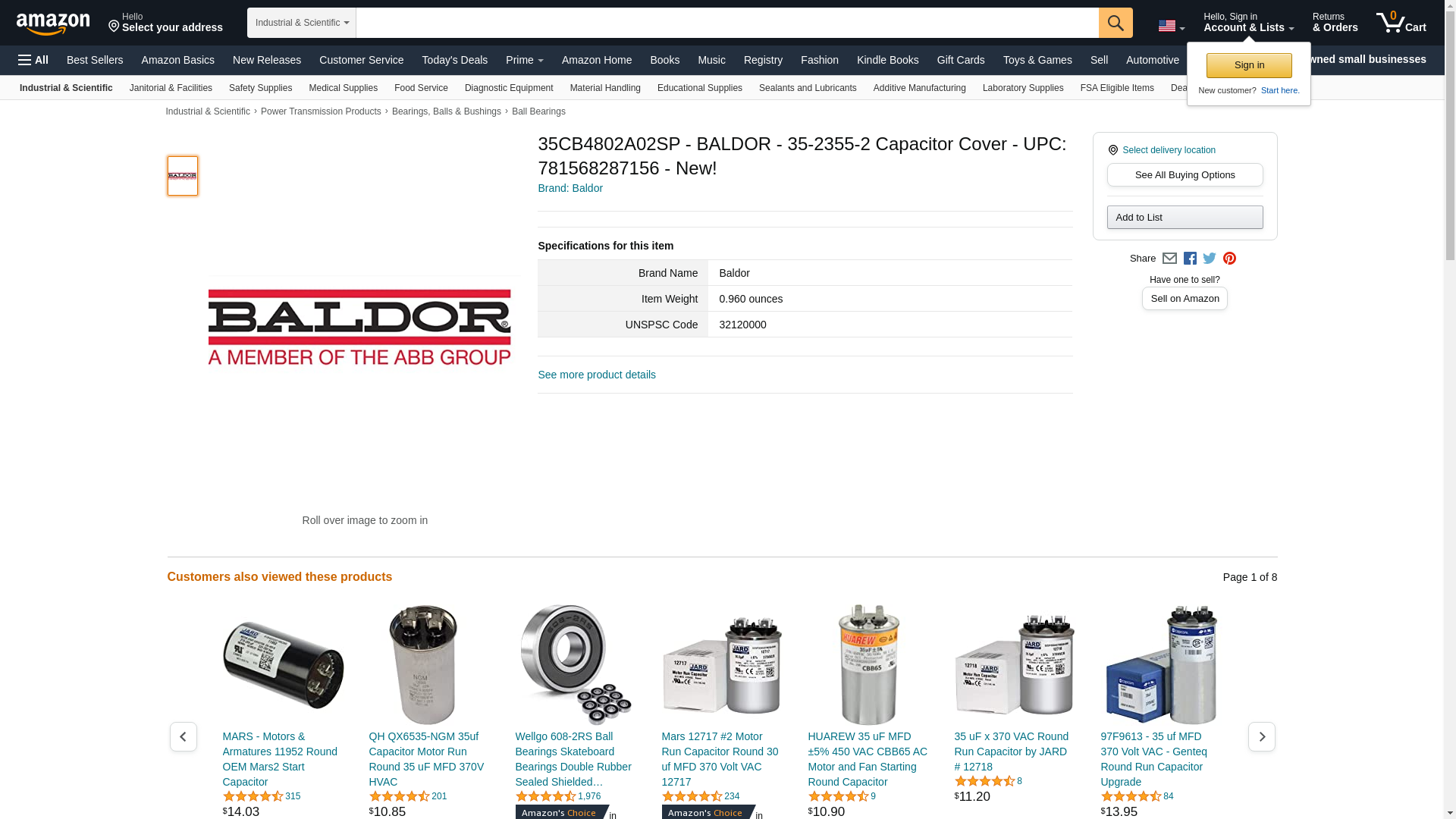Screen dimensions: 1456x819
Task: Click See All Buying Options button
Action: pyautogui.click(x=1185, y=175)
